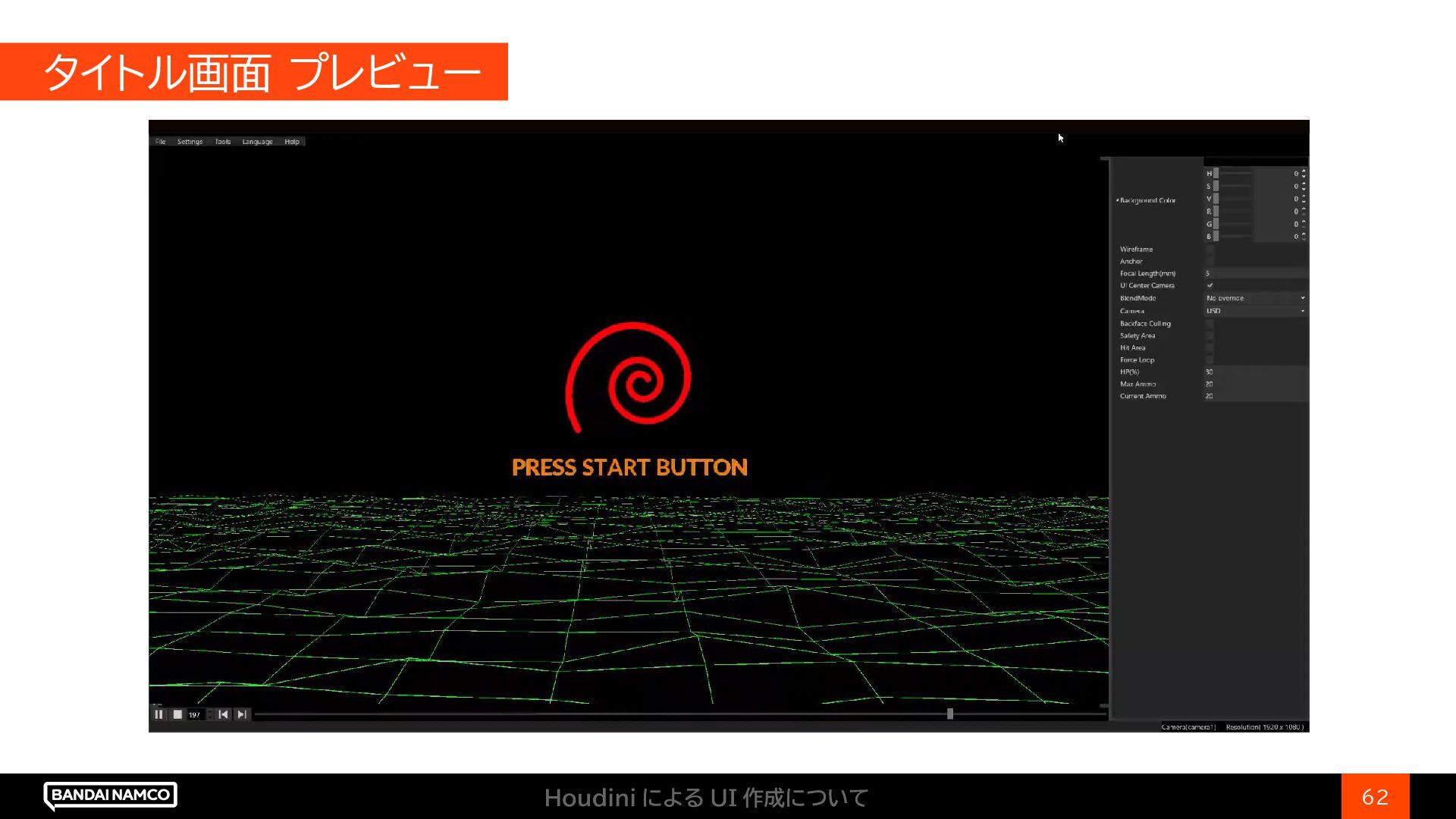Open the Language menu
The image size is (1456, 819).
click(257, 142)
